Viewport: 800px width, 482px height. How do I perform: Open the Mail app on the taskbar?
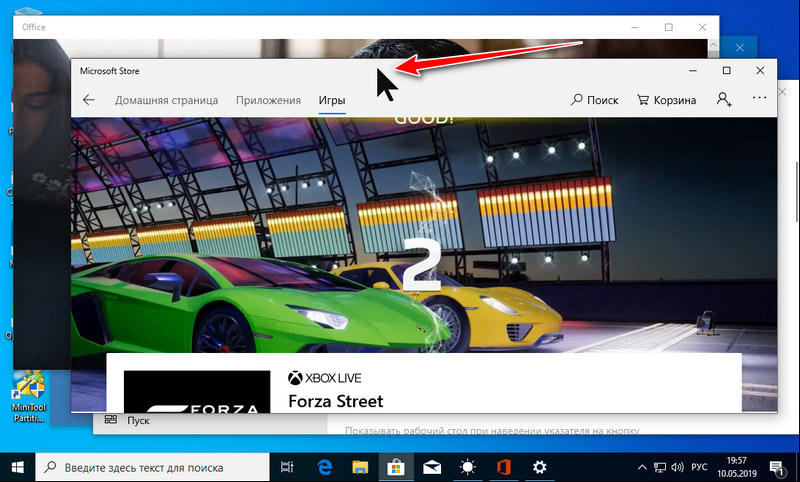click(x=432, y=467)
